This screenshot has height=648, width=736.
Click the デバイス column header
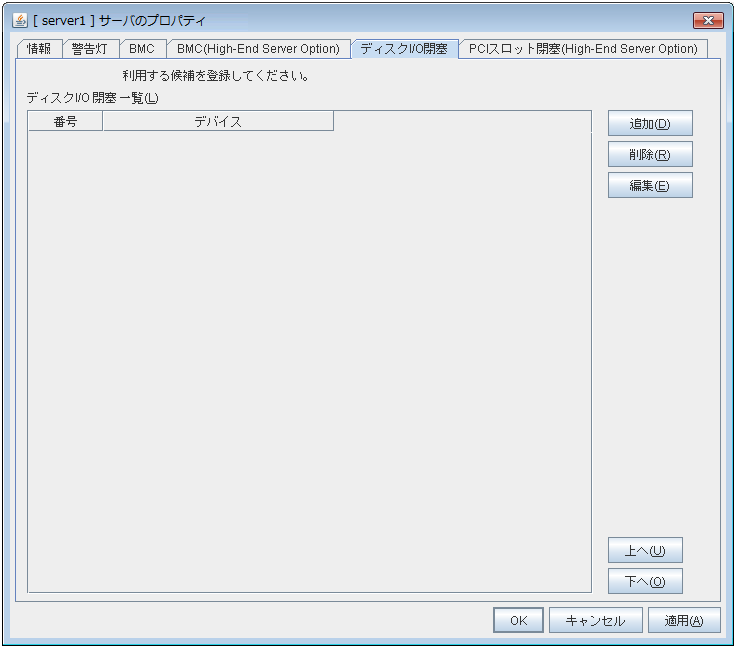218,122
